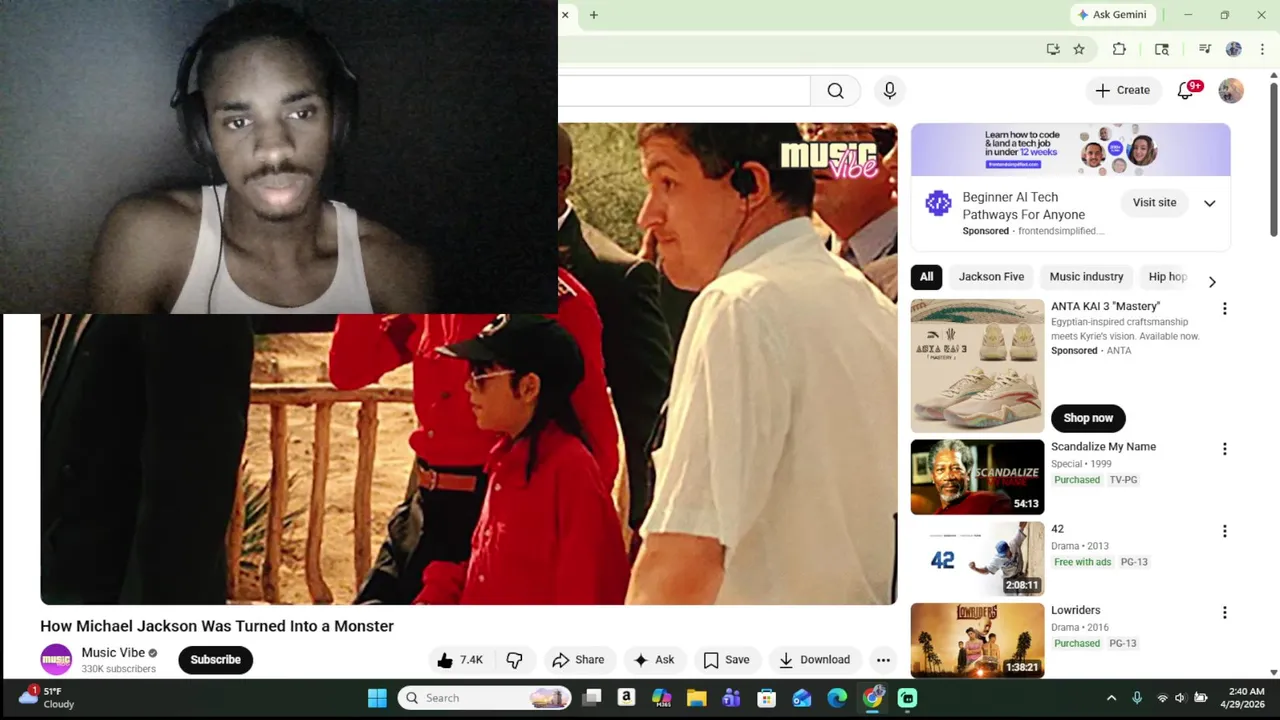
Task: Open Microsoft Store on taskbar
Action: click(766, 698)
